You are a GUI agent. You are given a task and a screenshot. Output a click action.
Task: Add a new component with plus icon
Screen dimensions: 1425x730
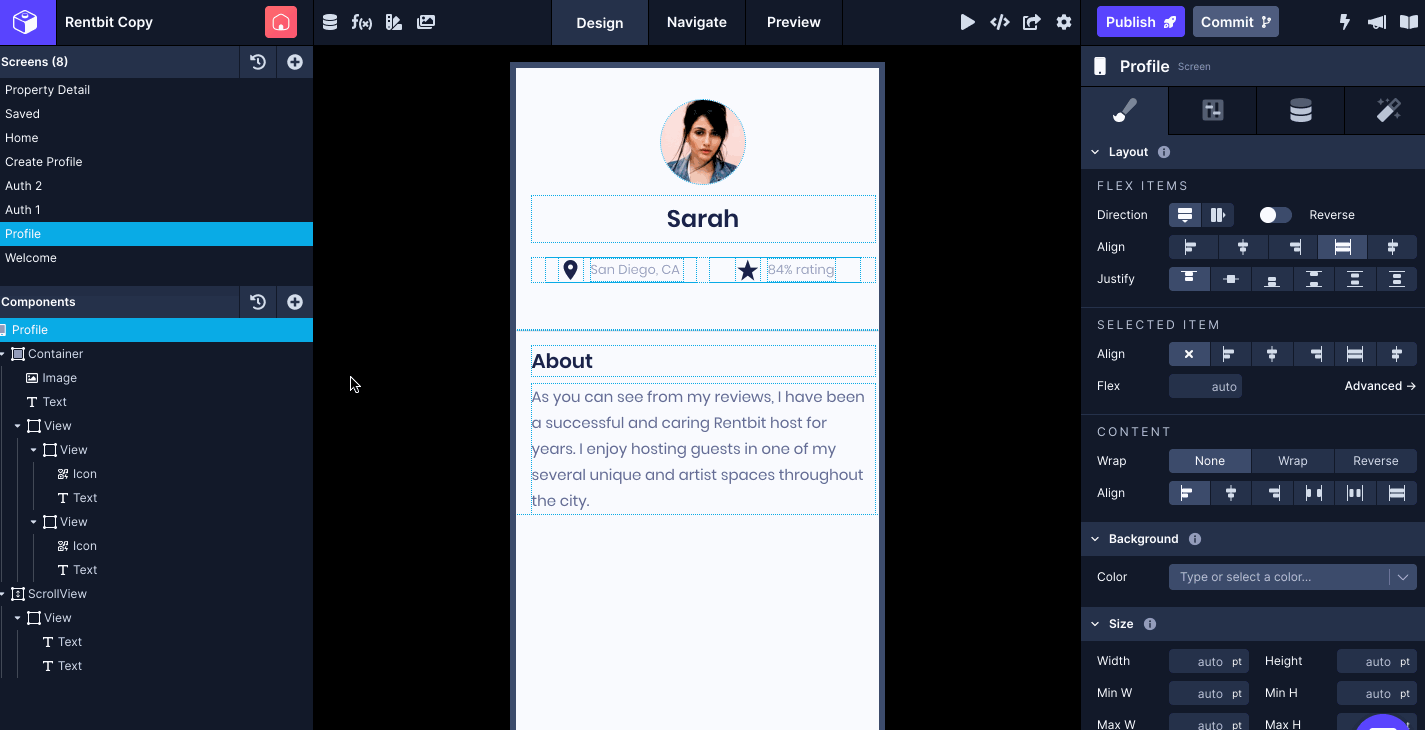(x=295, y=302)
